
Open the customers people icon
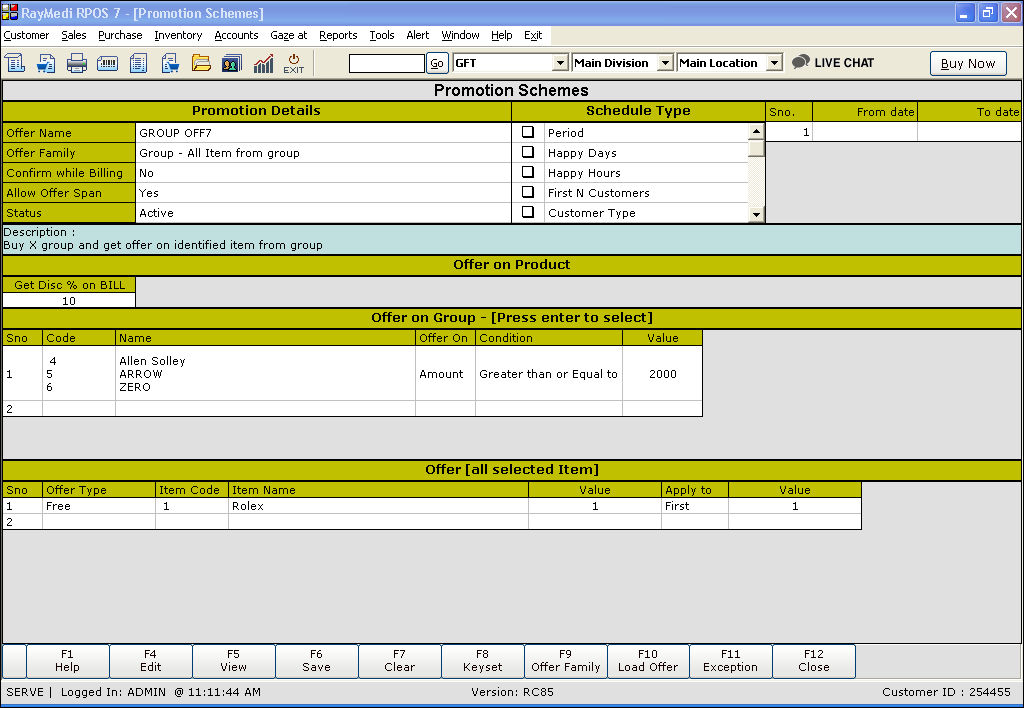232,63
